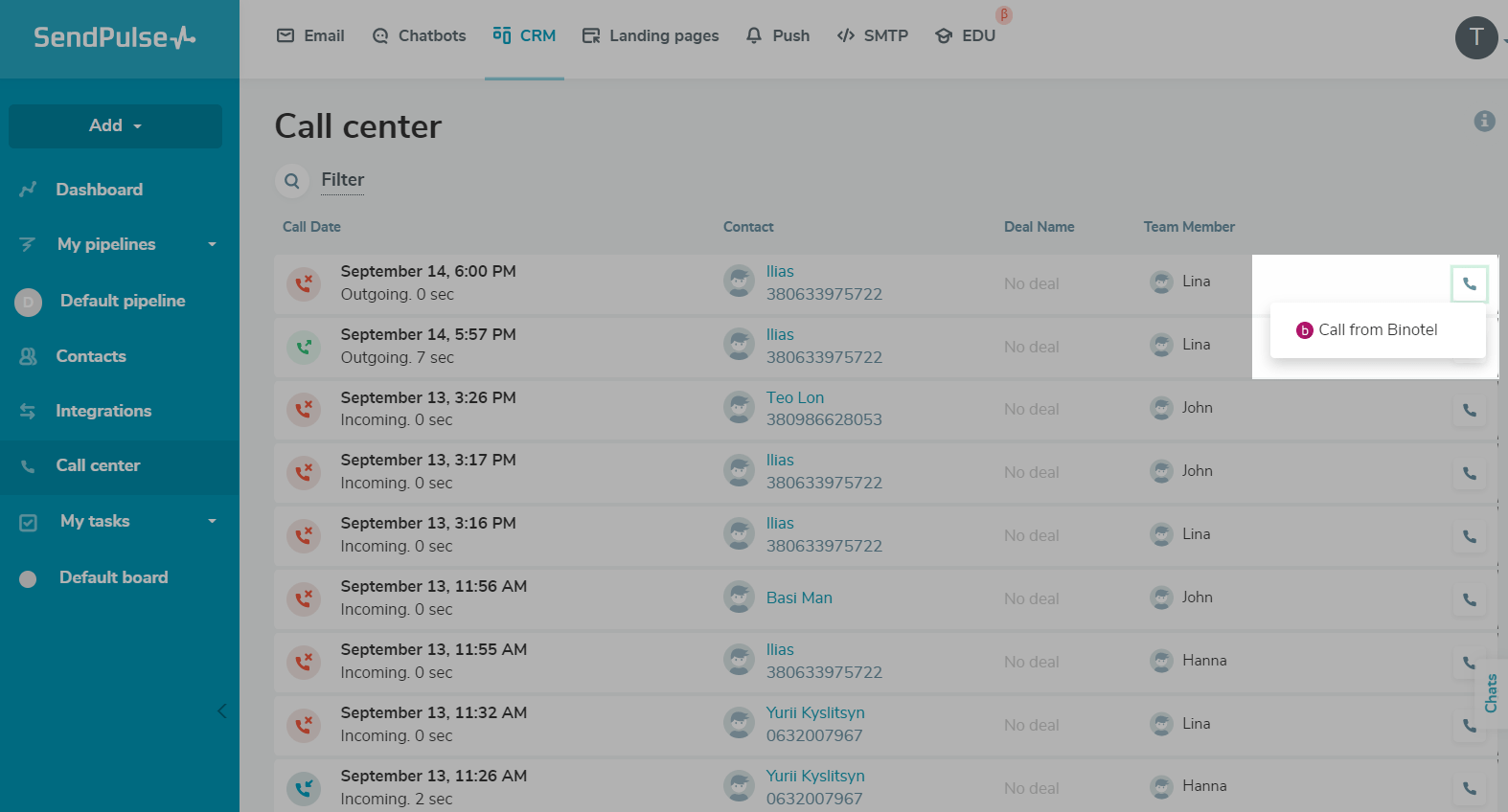1508x812 pixels.
Task: Click the SendPulse logo
Action: tap(115, 37)
